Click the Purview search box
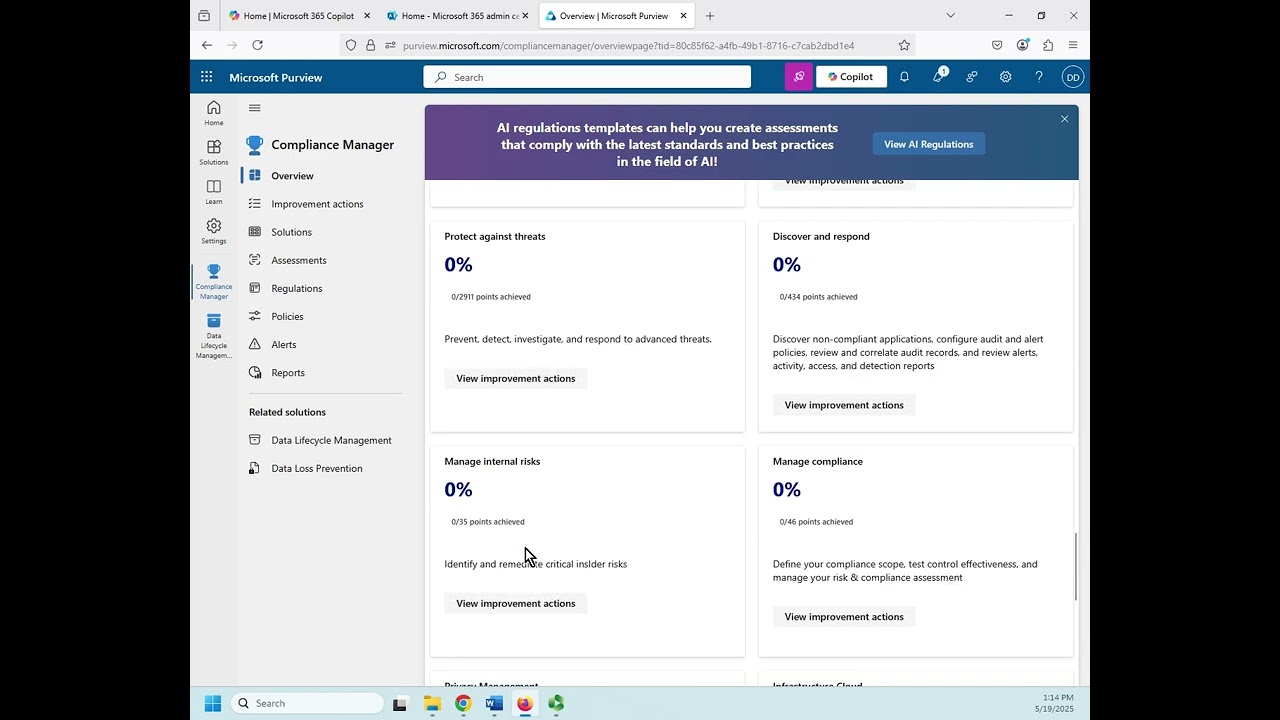 click(x=587, y=77)
